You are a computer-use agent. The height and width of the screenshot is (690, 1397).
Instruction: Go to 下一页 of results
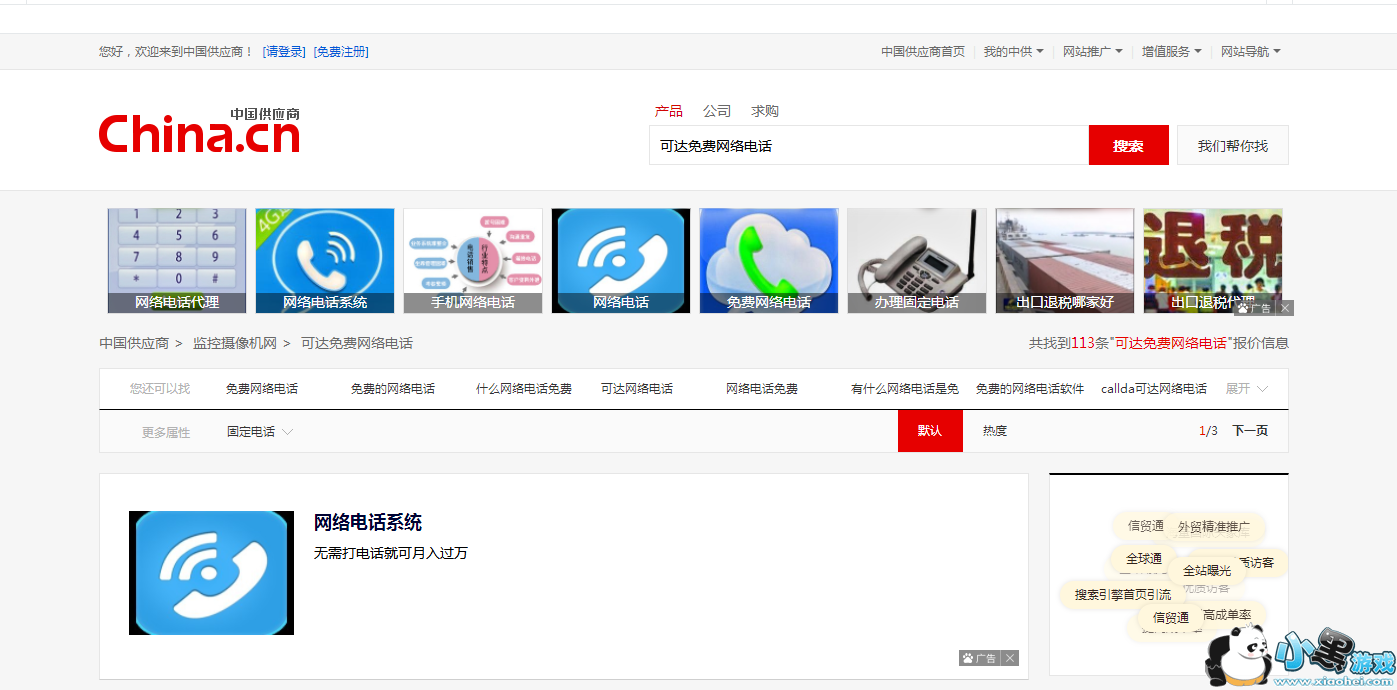coord(1250,431)
